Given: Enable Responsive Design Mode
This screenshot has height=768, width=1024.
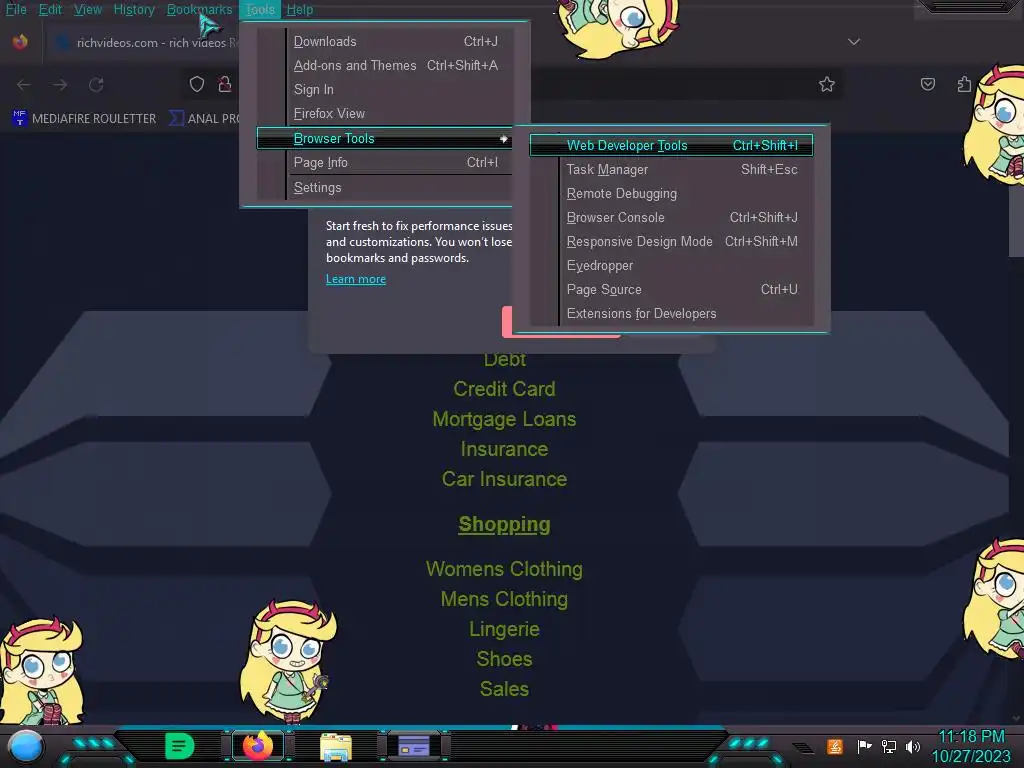Looking at the screenshot, I should pos(671,242).
